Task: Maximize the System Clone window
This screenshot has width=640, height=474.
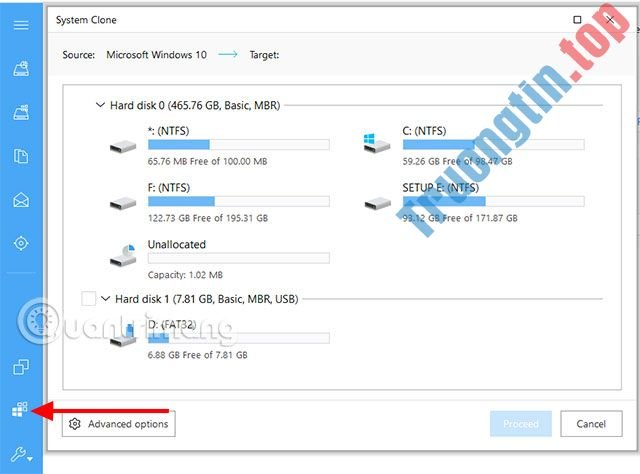Action: coord(577,20)
